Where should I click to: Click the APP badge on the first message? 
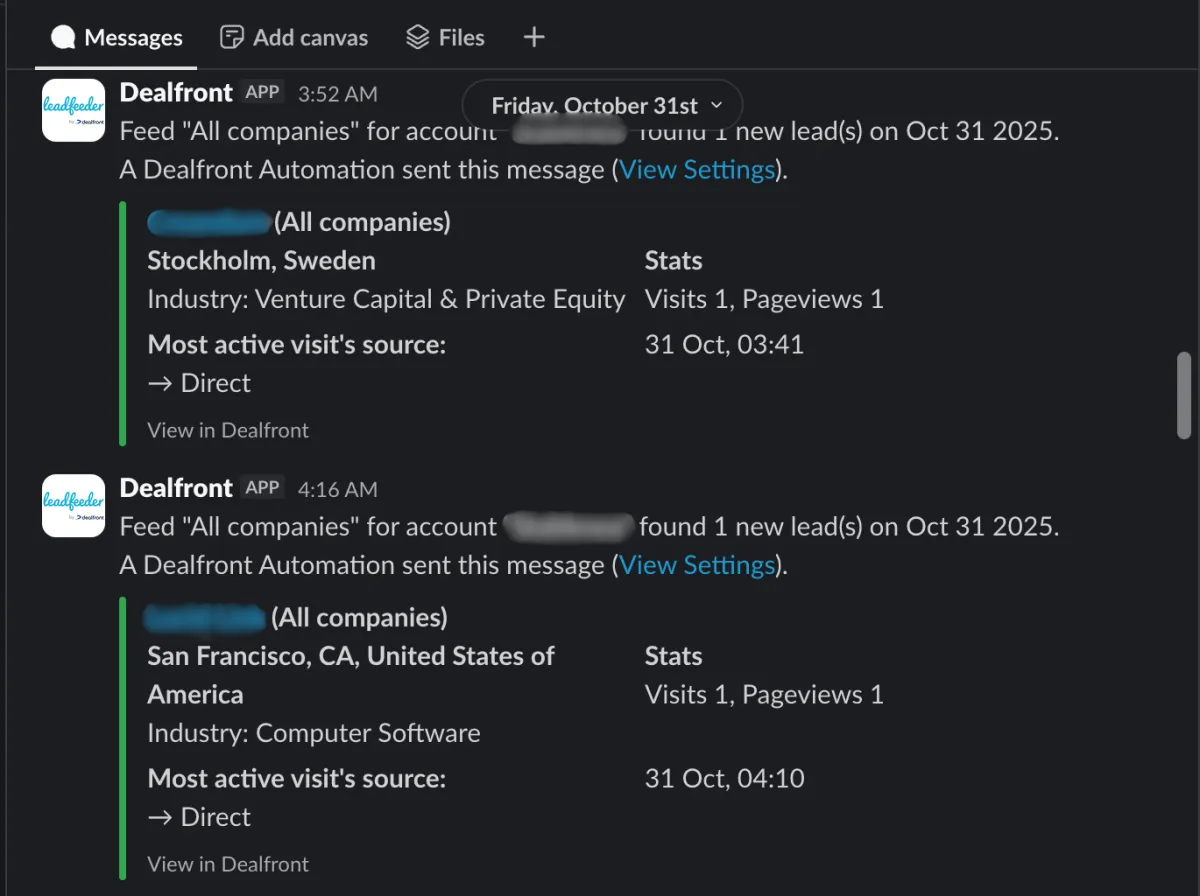(262, 93)
